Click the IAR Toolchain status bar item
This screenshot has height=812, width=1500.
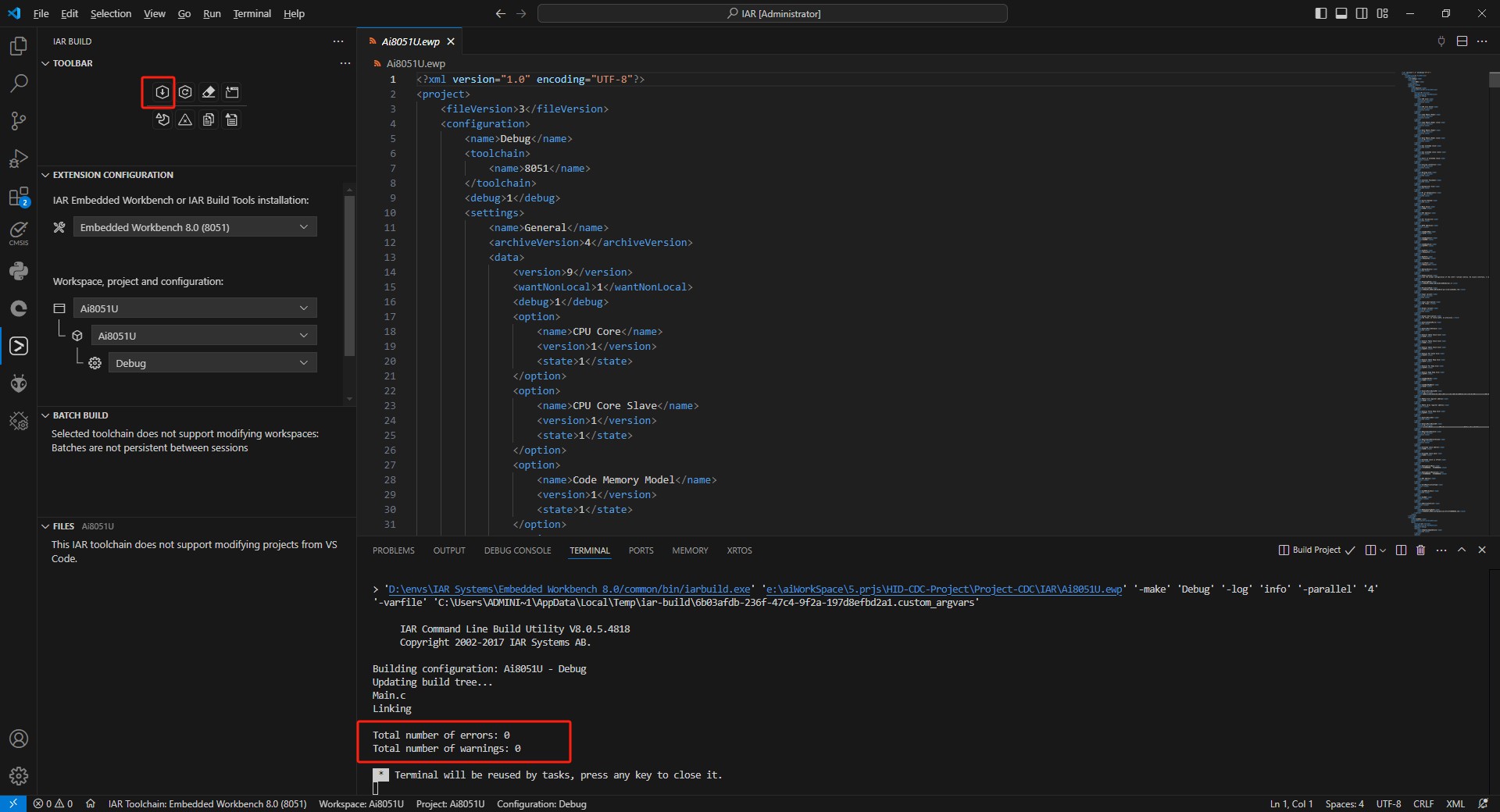click(x=207, y=803)
